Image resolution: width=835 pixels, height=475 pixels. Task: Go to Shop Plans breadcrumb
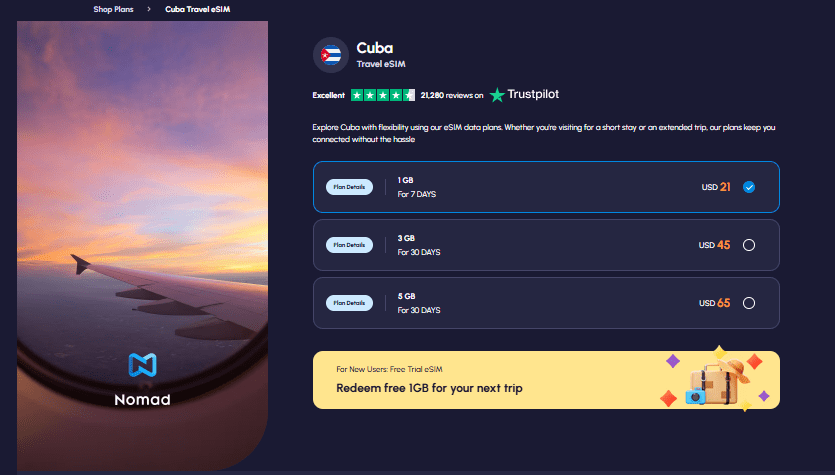(114, 8)
